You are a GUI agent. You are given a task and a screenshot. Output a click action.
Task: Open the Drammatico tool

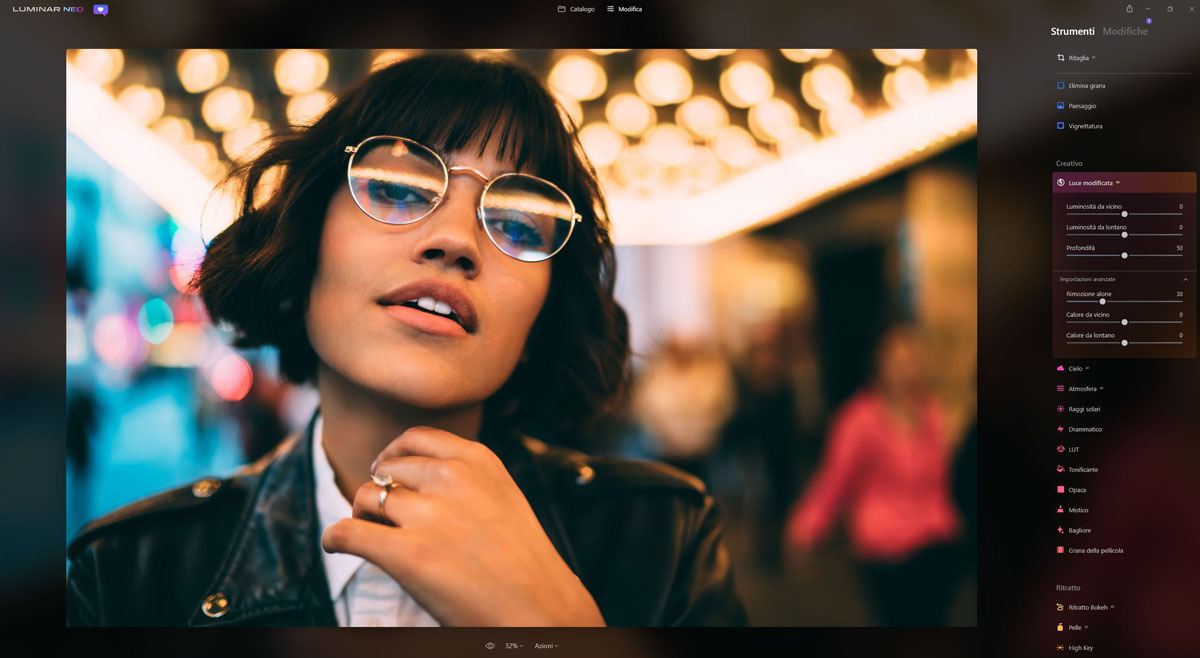(1085, 429)
